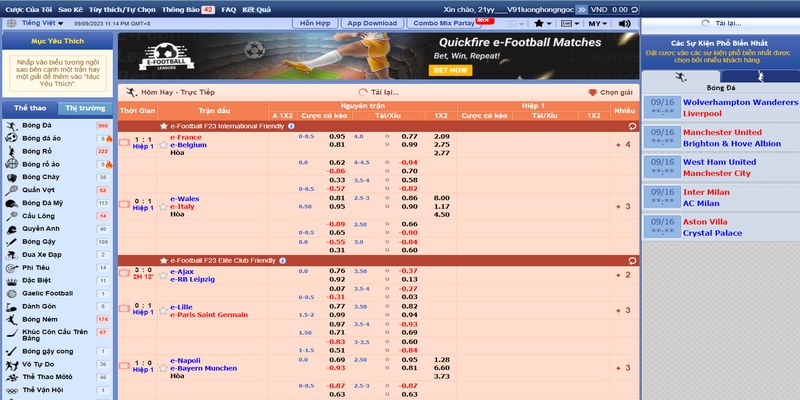Toggle favorite star for e-Lille match
This screenshot has height=400, width=800.
click(x=163, y=311)
